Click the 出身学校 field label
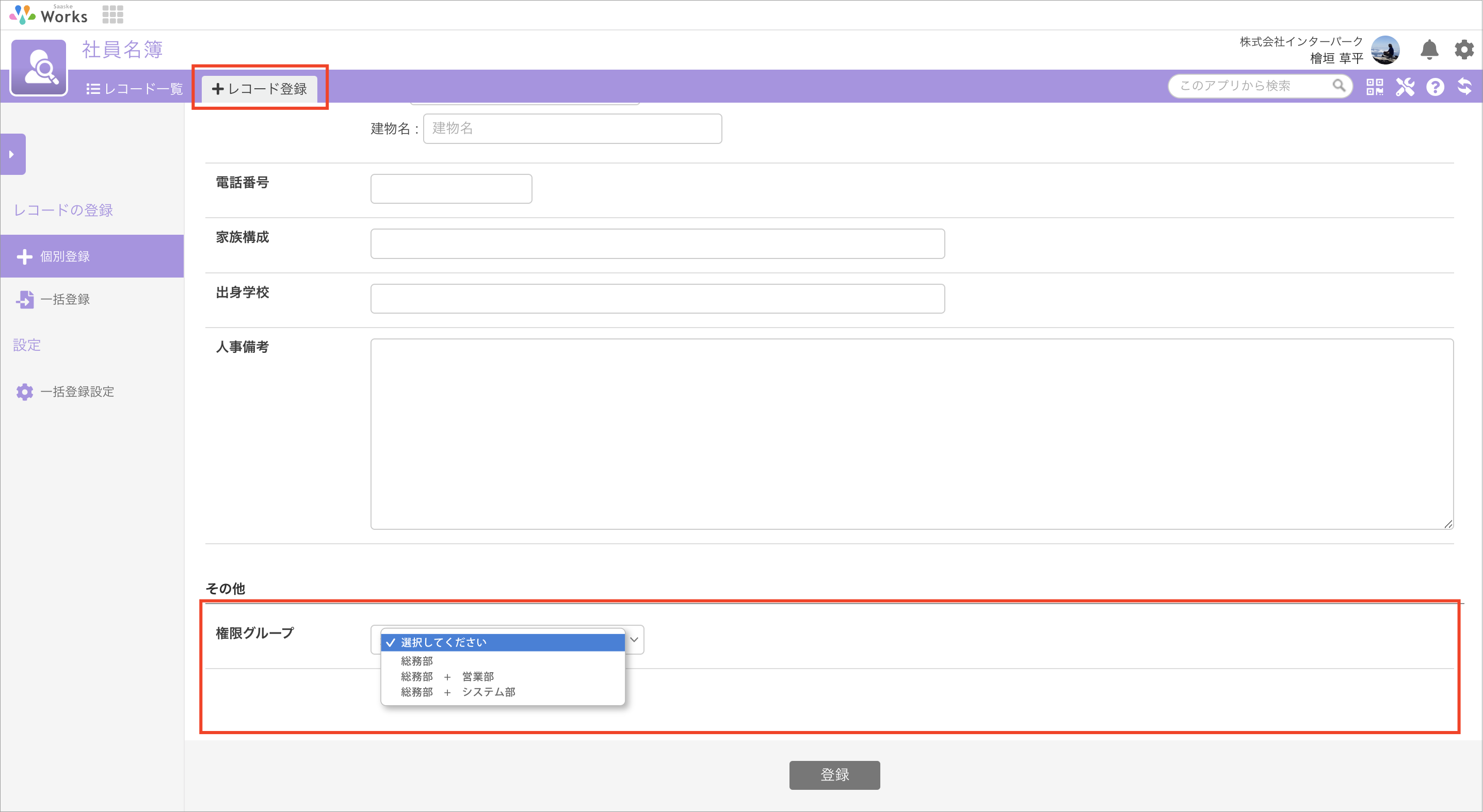Viewport: 1483px width, 812px height. tap(243, 293)
